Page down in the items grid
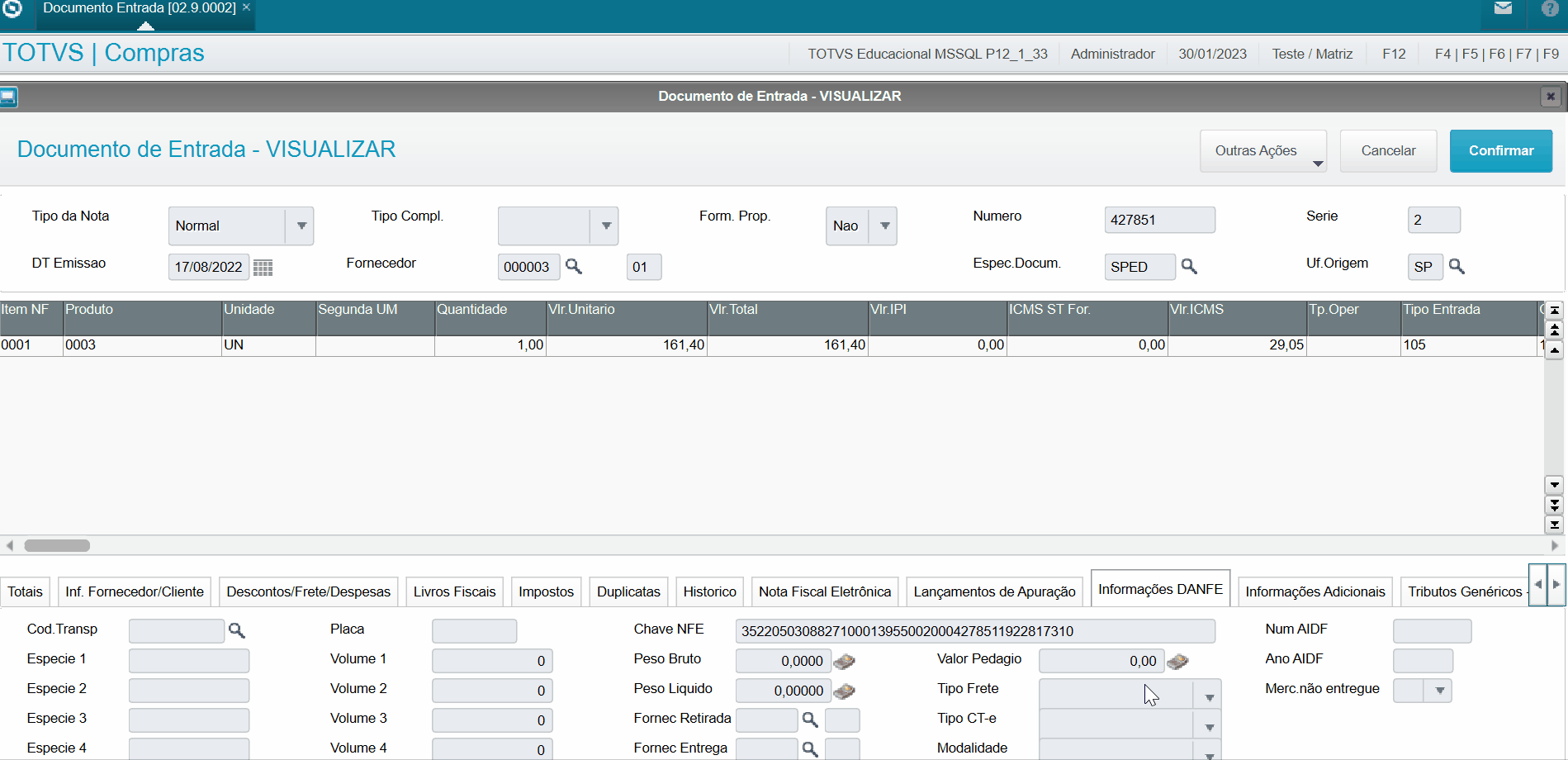This screenshot has width=1568, height=760. pyautogui.click(x=1554, y=505)
